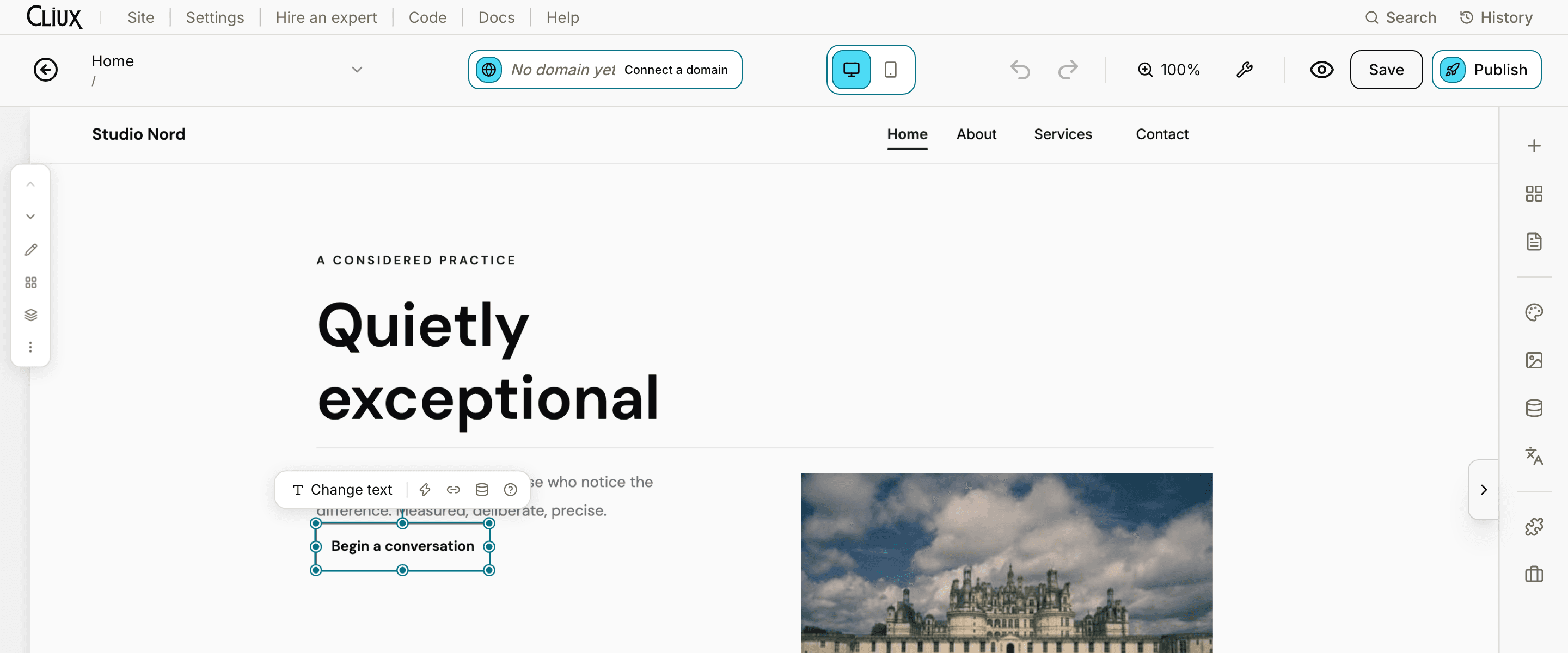Open the Code menu
Image resolution: width=1568 pixels, height=653 pixels.
click(427, 17)
